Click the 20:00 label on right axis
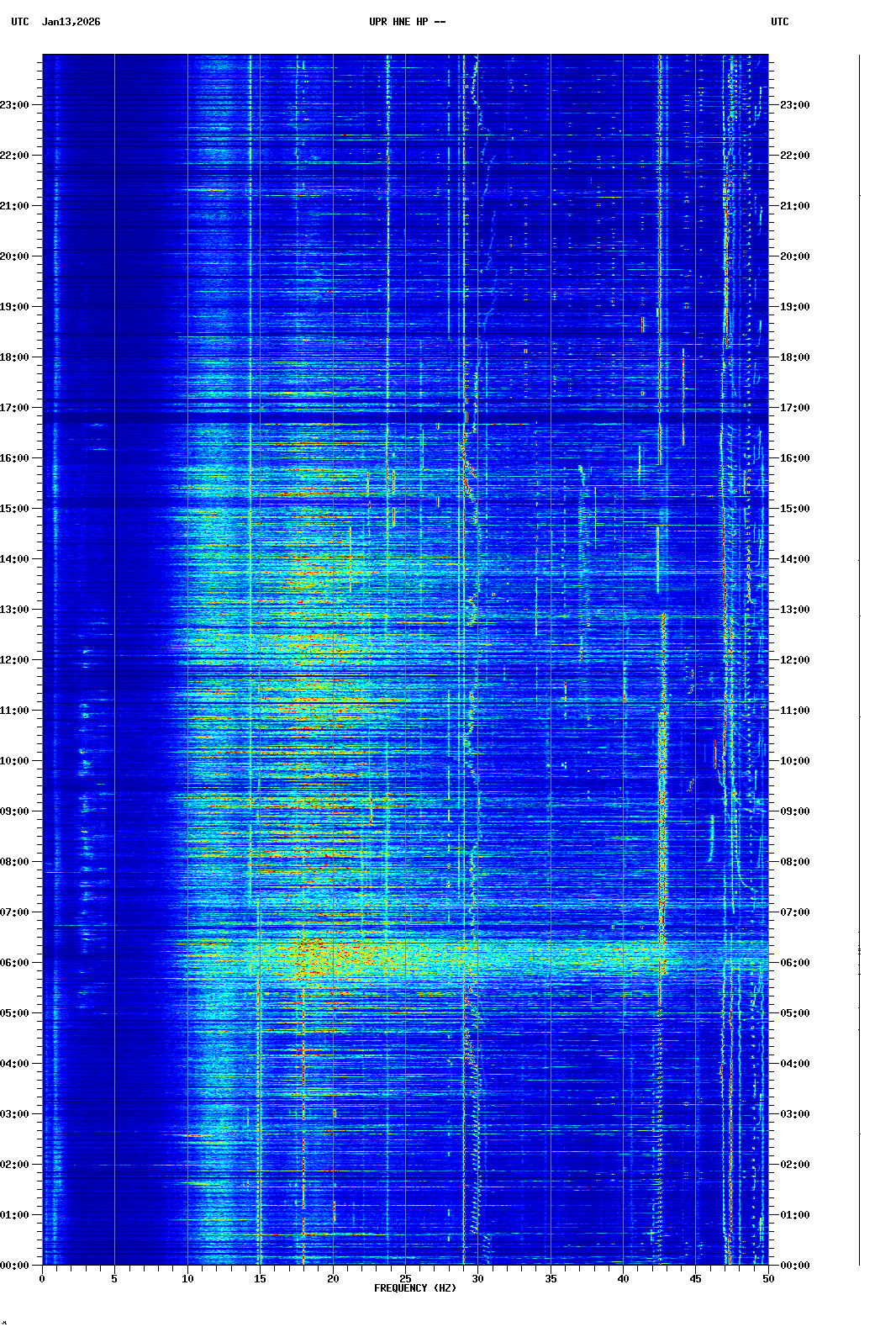The height and width of the screenshot is (1332, 896). (x=794, y=256)
